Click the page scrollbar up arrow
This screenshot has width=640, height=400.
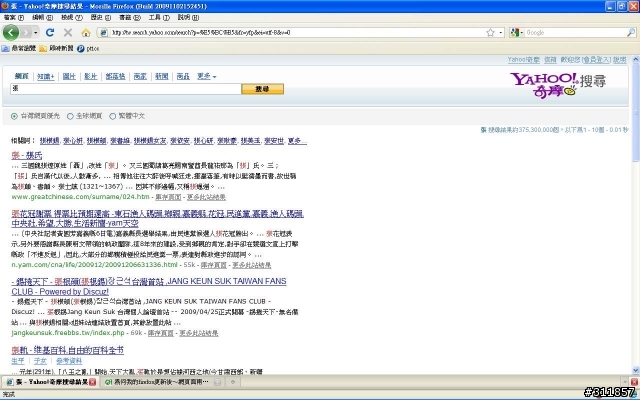636,60
